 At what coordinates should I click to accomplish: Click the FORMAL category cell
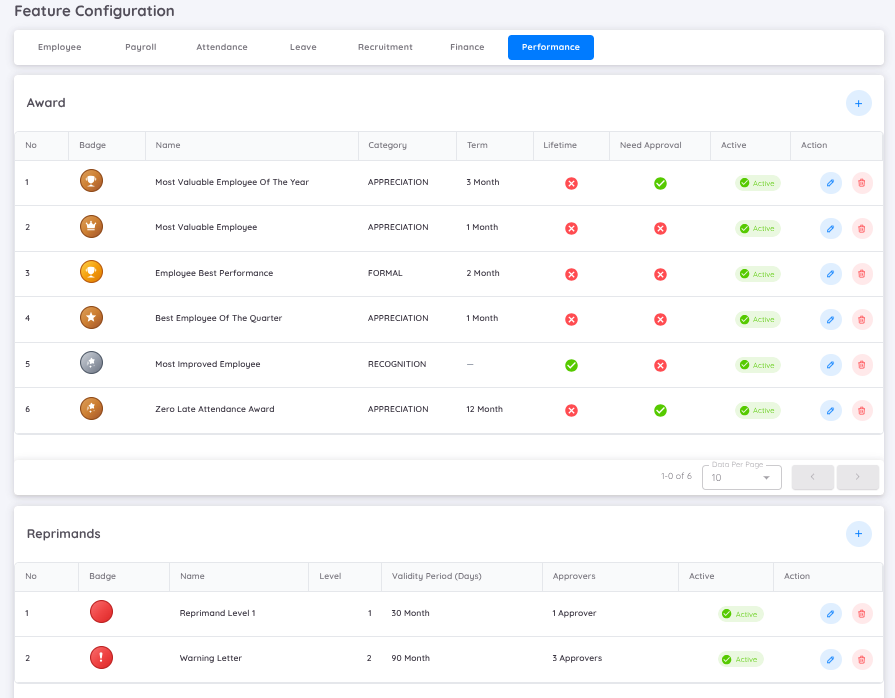click(385, 273)
